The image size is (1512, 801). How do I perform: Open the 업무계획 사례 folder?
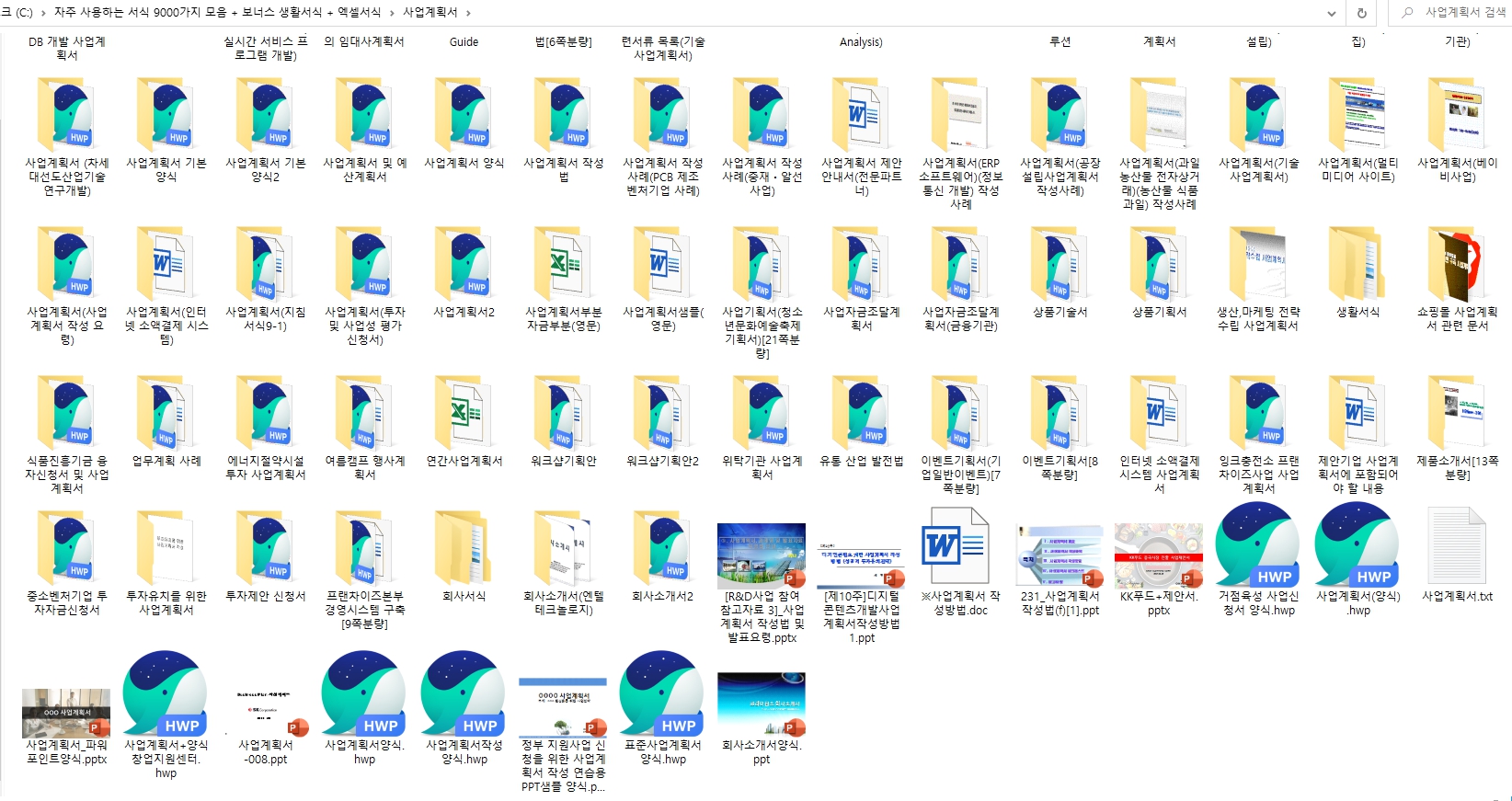166,413
